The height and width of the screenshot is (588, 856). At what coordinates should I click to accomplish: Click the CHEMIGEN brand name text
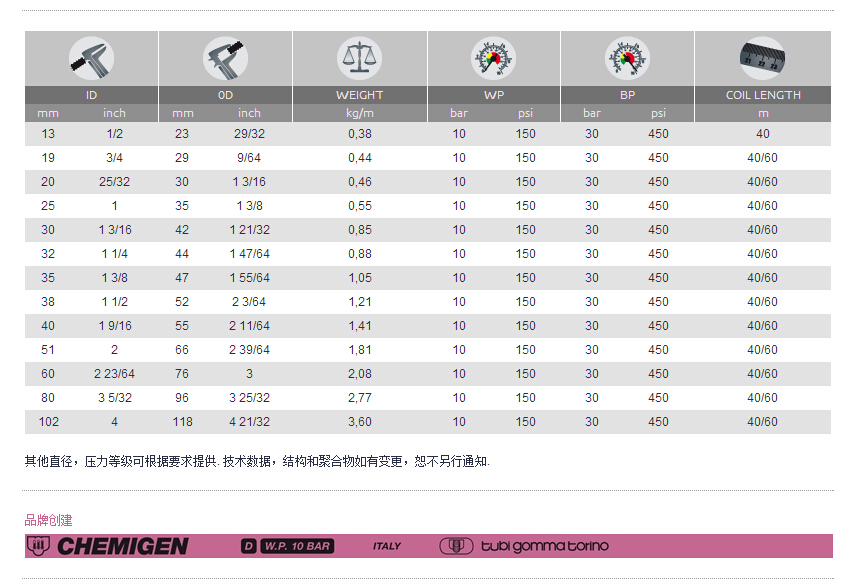pos(122,546)
